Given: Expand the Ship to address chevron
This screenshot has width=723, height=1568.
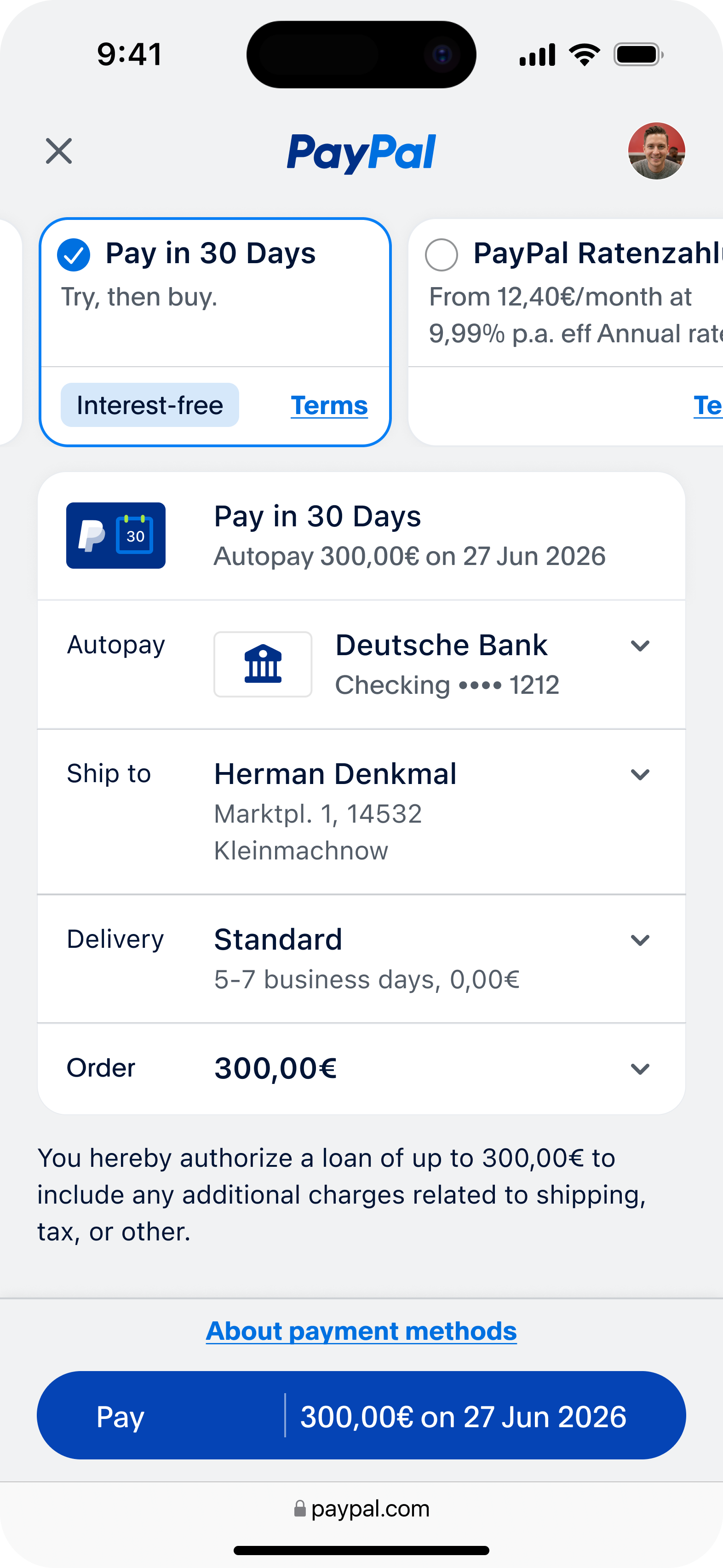Looking at the screenshot, I should (640, 775).
